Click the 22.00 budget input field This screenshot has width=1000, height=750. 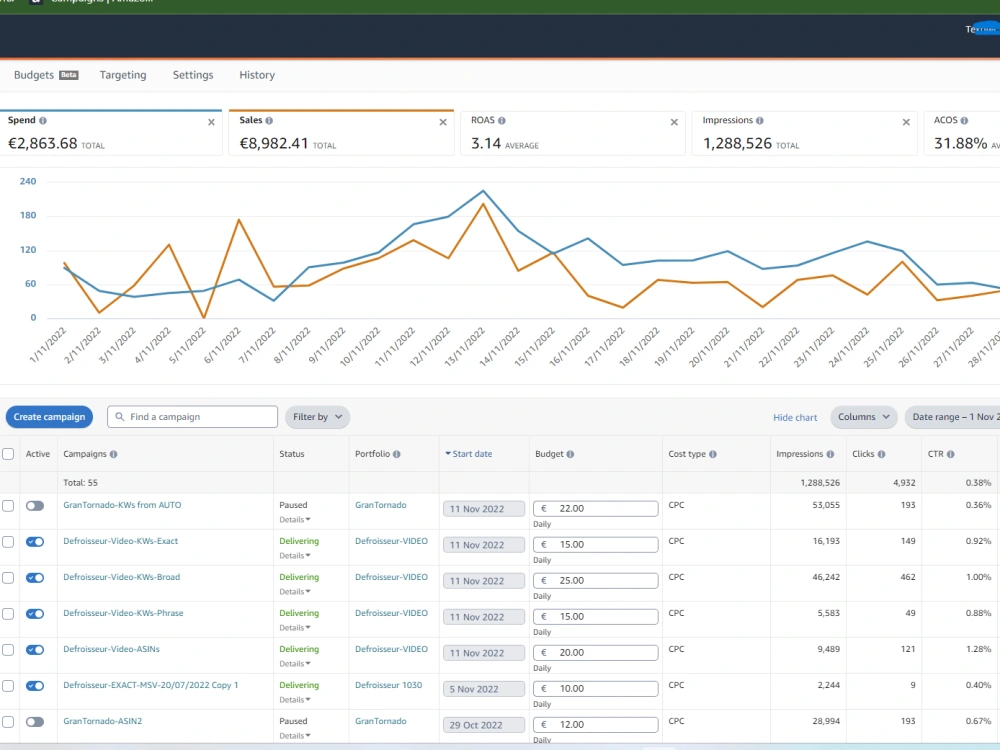596,509
